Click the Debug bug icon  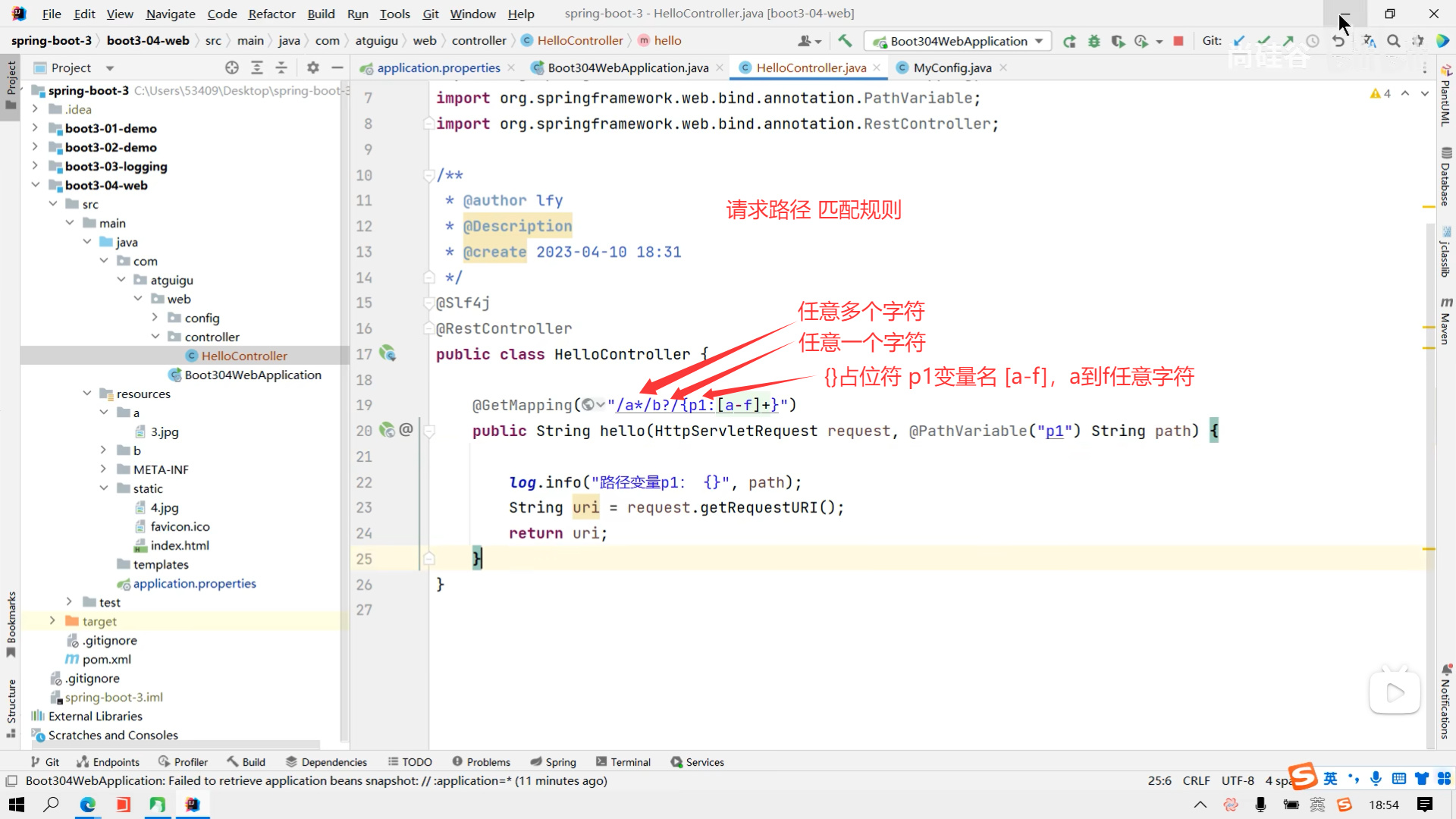[1094, 41]
